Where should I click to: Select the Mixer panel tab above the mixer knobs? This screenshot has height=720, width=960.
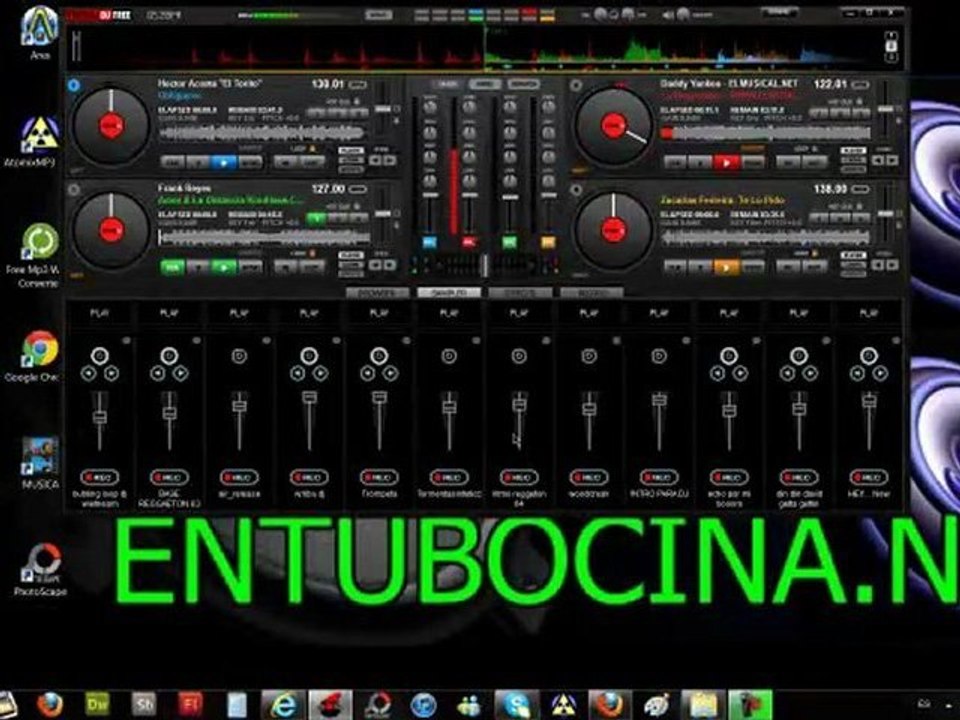tap(449, 84)
